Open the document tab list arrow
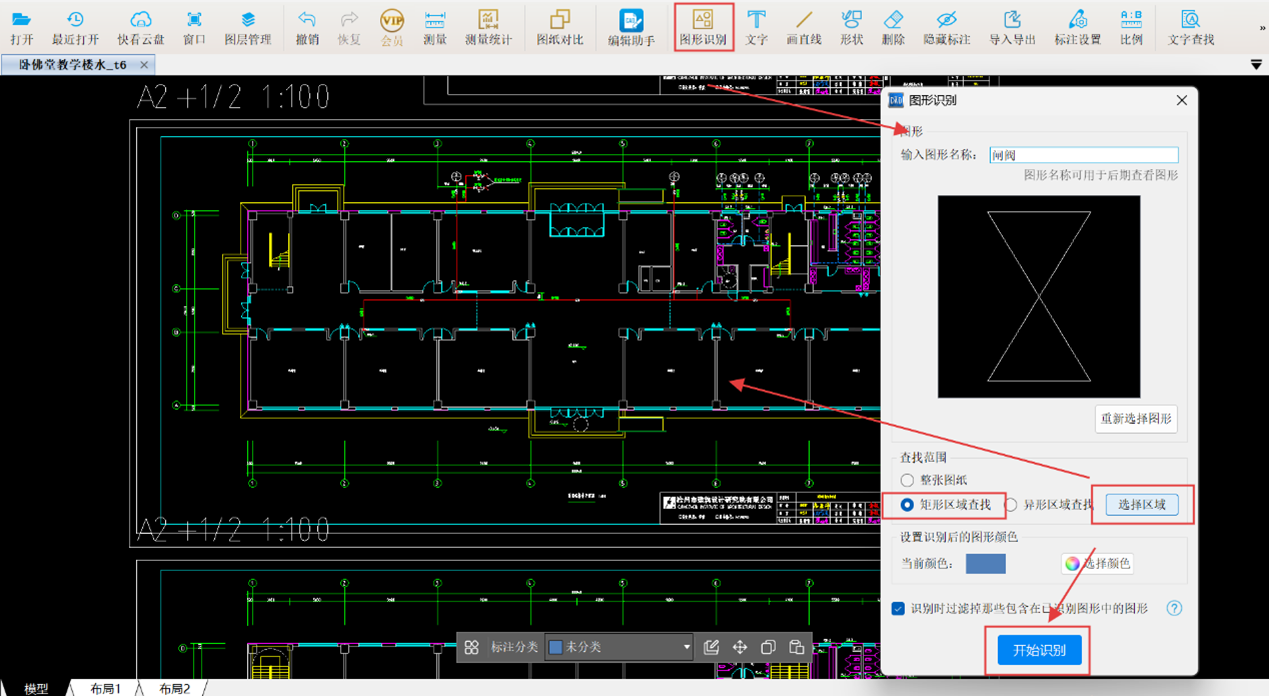1269x696 pixels. pos(1257,65)
